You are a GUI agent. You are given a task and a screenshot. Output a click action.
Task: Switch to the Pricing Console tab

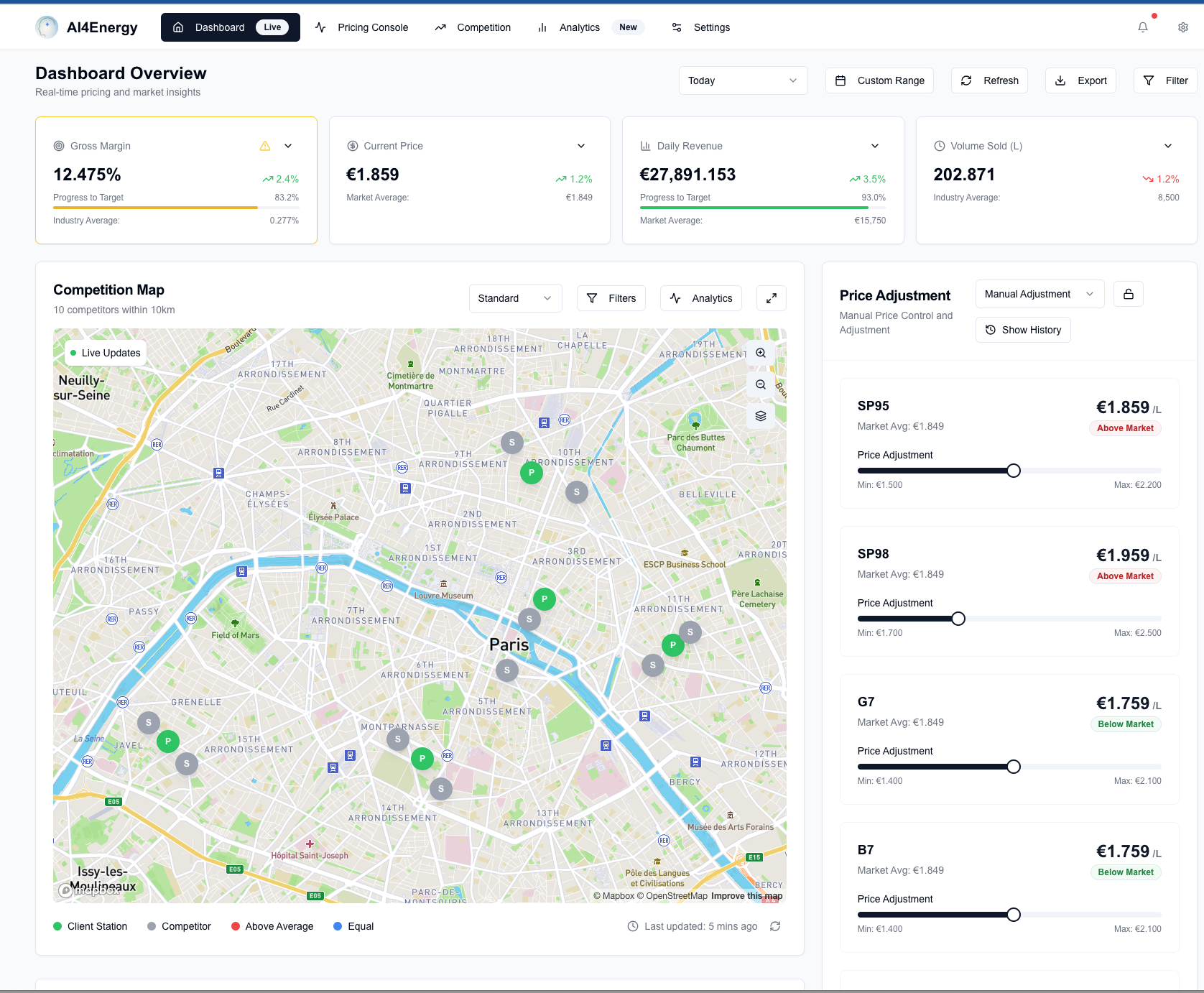pyautogui.click(x=362, y=27)
